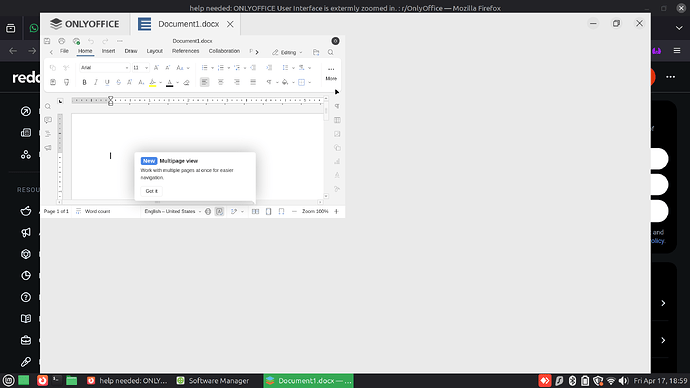This screenshot has width=690, height=388.
Task: Switch to the Insert tab
Action: tap(108, 51)
